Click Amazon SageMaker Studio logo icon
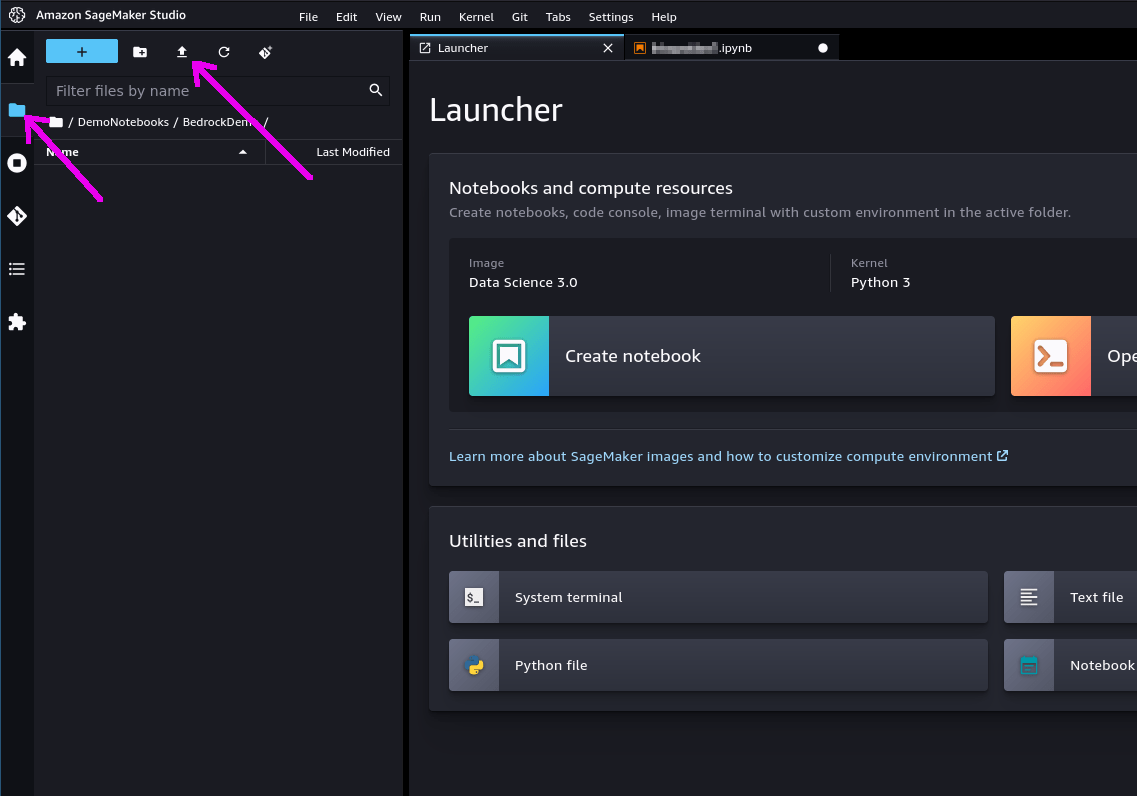Viewport: 1137px width, 796px height. click(17, 14)
